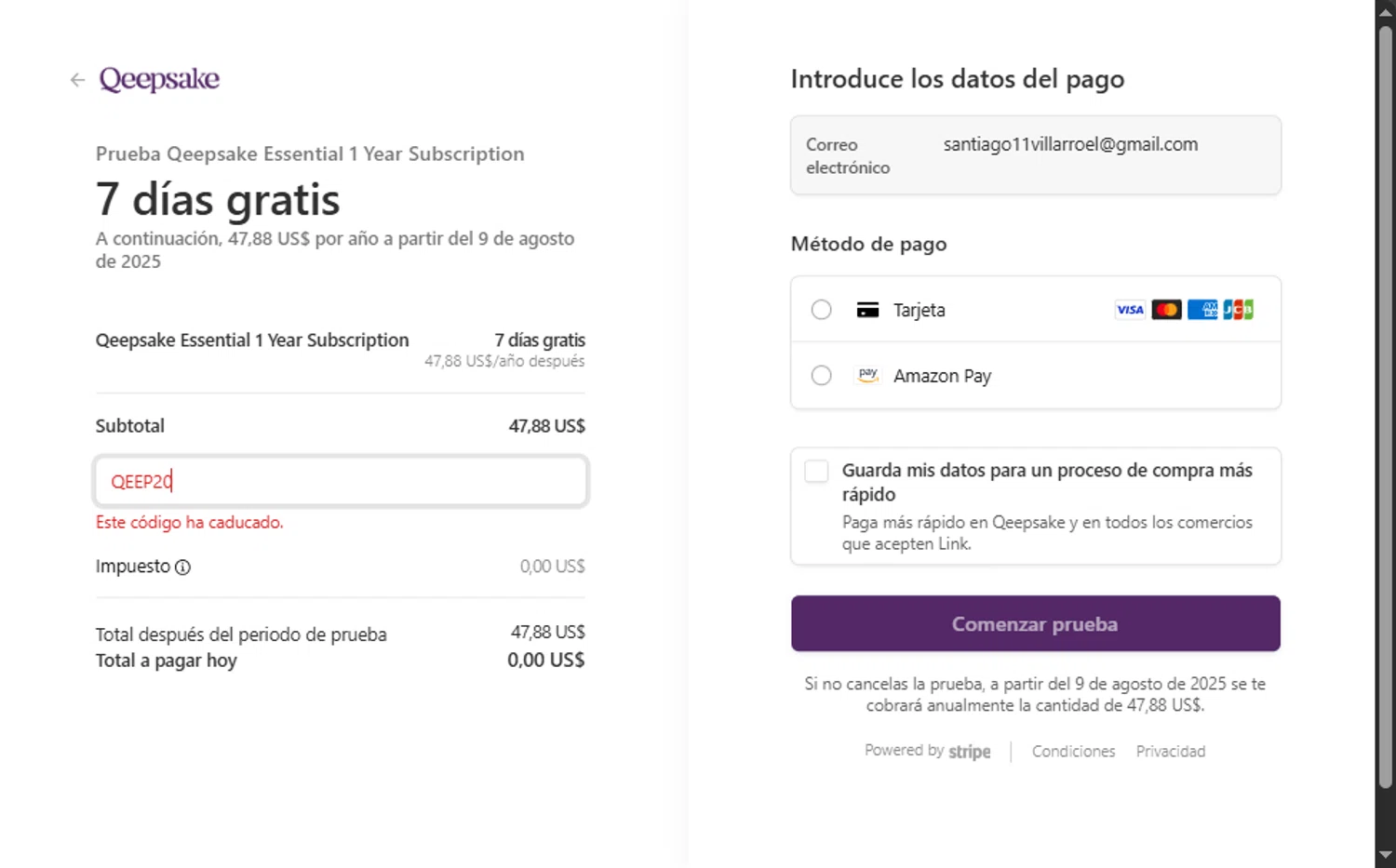Image resolution: width=1396 pixels, height=868 pixels.
Task: Select the Amazon Pay radio button
Action: click(x=821, y=375)
